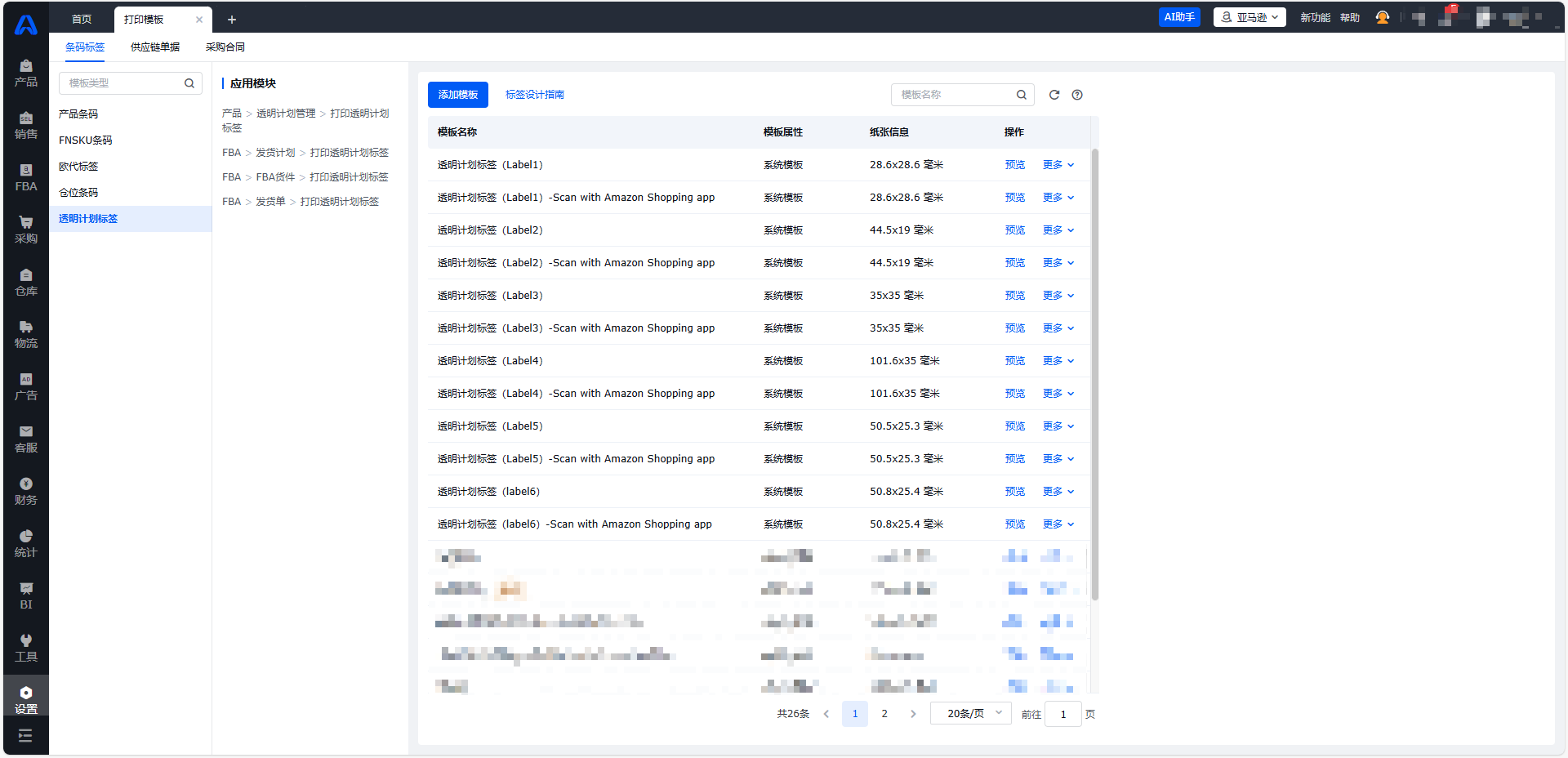Open the FBA sidebar module

click(x=26, y=177)
